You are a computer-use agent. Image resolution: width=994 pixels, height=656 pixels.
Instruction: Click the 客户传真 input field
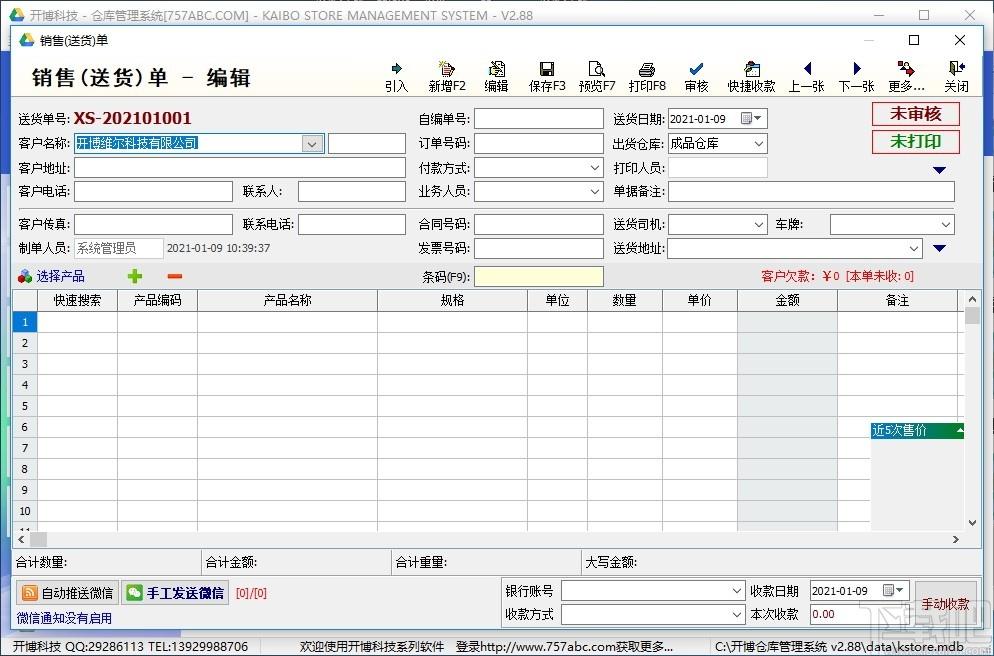[153, 224]
